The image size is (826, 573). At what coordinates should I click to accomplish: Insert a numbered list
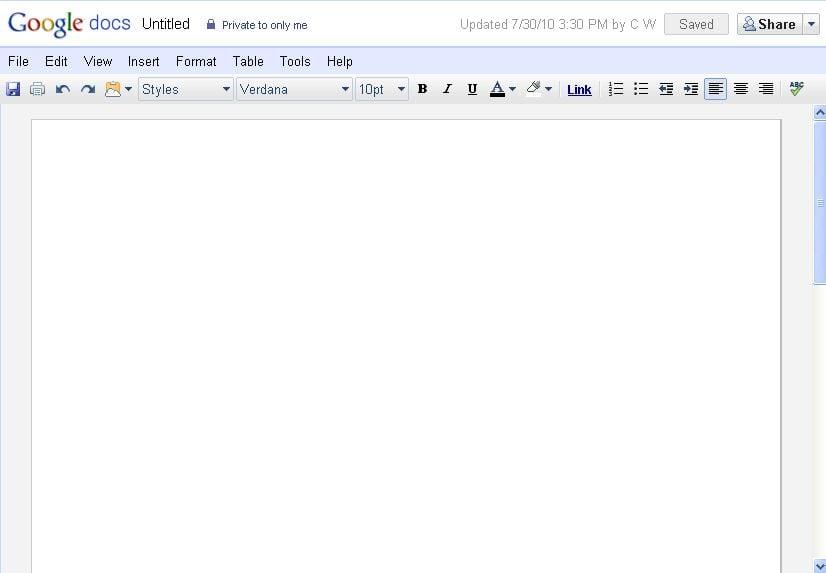click(x=616, y=89)
